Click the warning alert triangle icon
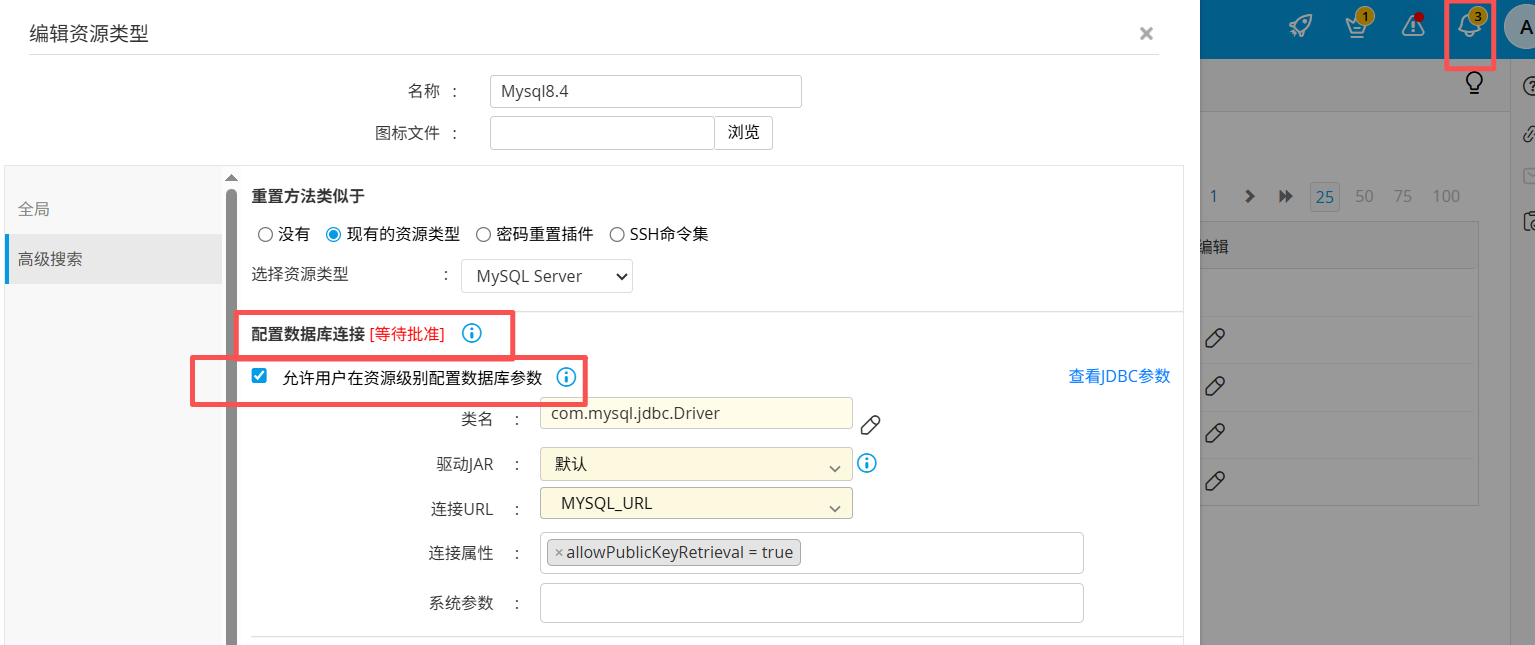This screenshot has width=1535, height=645. pos(1413,26)
